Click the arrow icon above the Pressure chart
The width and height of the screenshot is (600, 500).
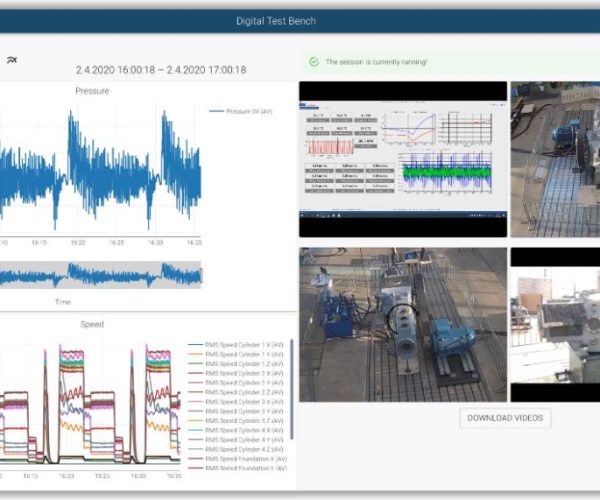click(x=12, y=60)
